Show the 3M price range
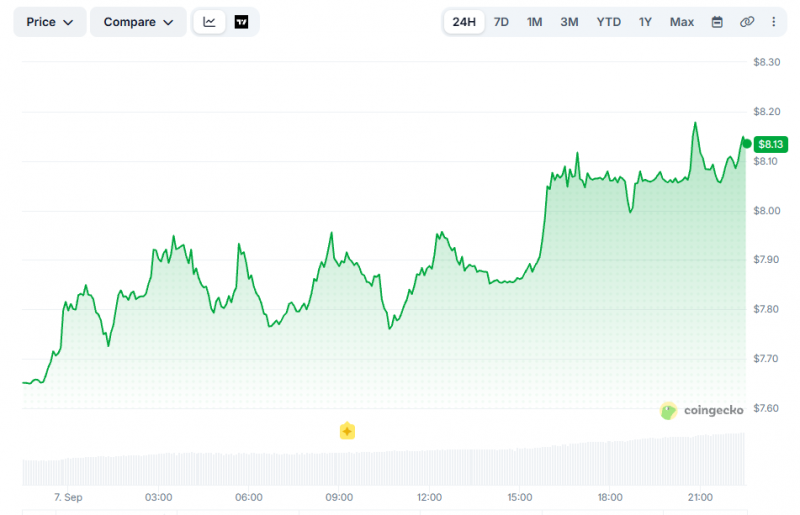Viewport: 800px width, 515px height. [569, 22]
